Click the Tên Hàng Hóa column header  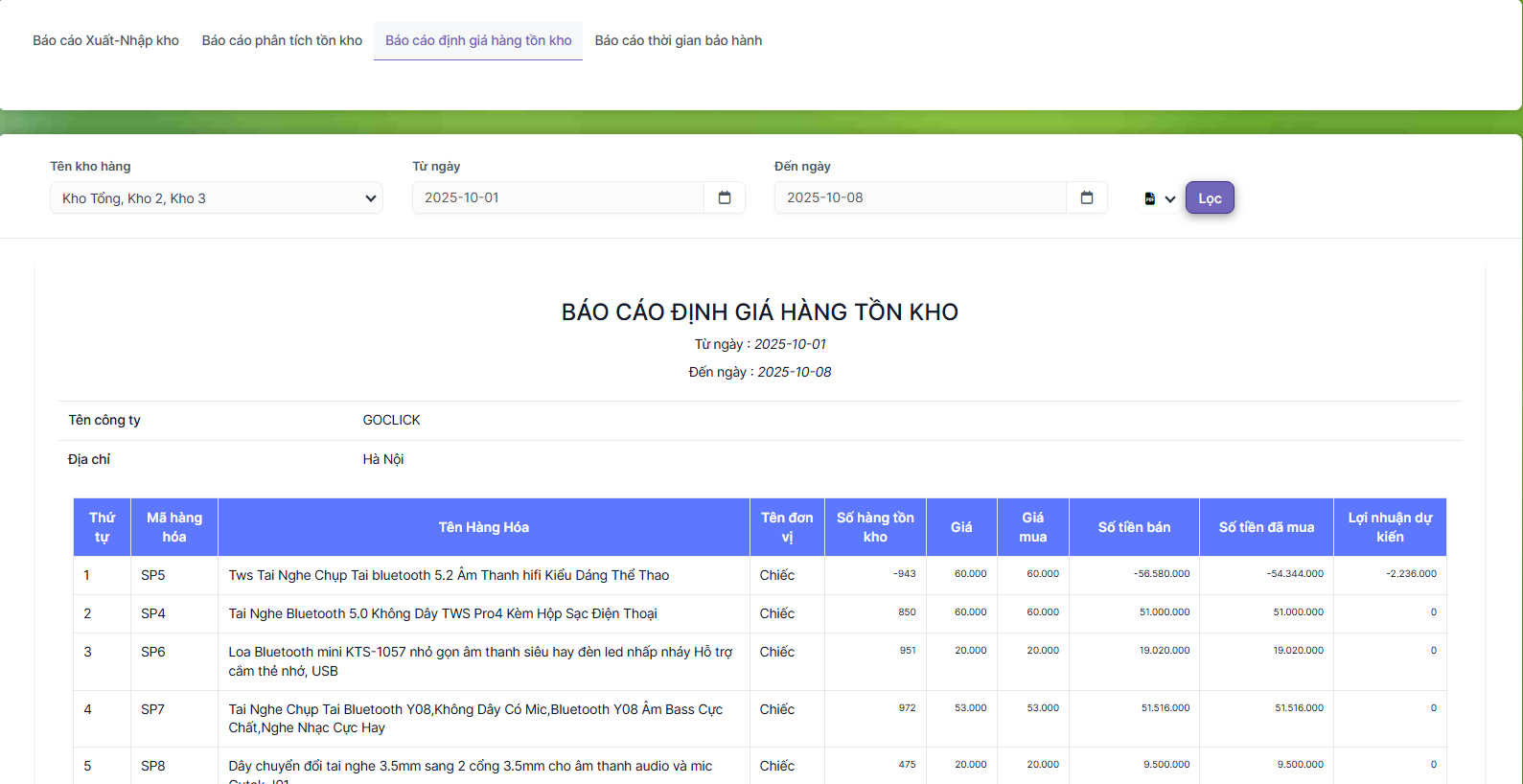[484, 527]
